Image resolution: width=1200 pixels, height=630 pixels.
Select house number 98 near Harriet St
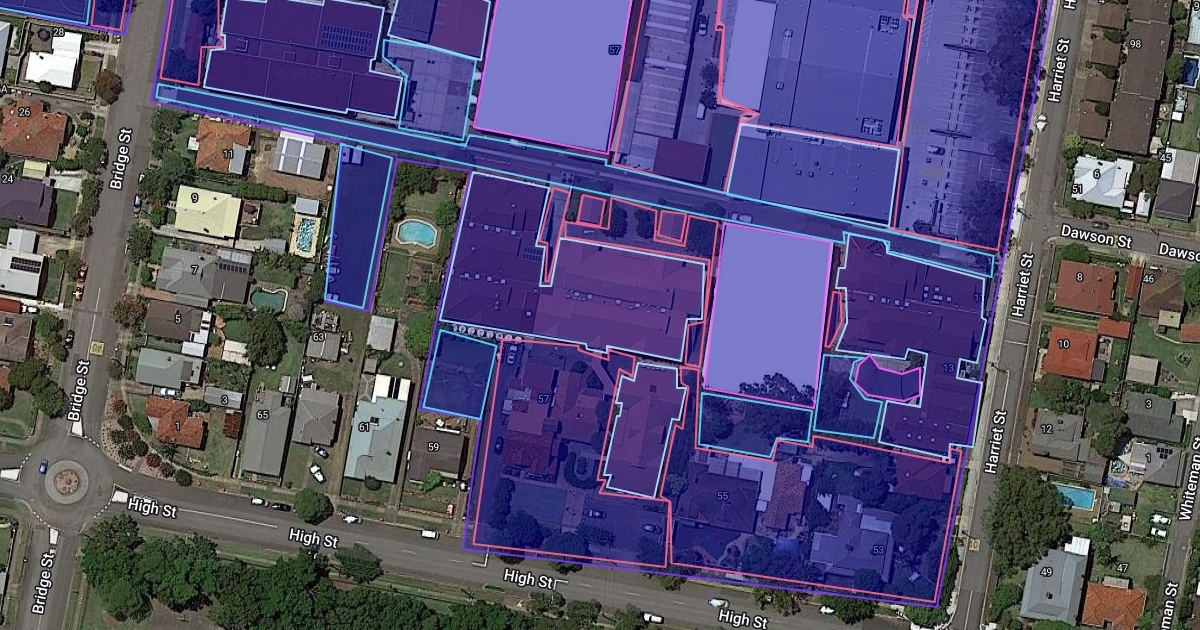pyautogui.click(x=1135, y=44)
